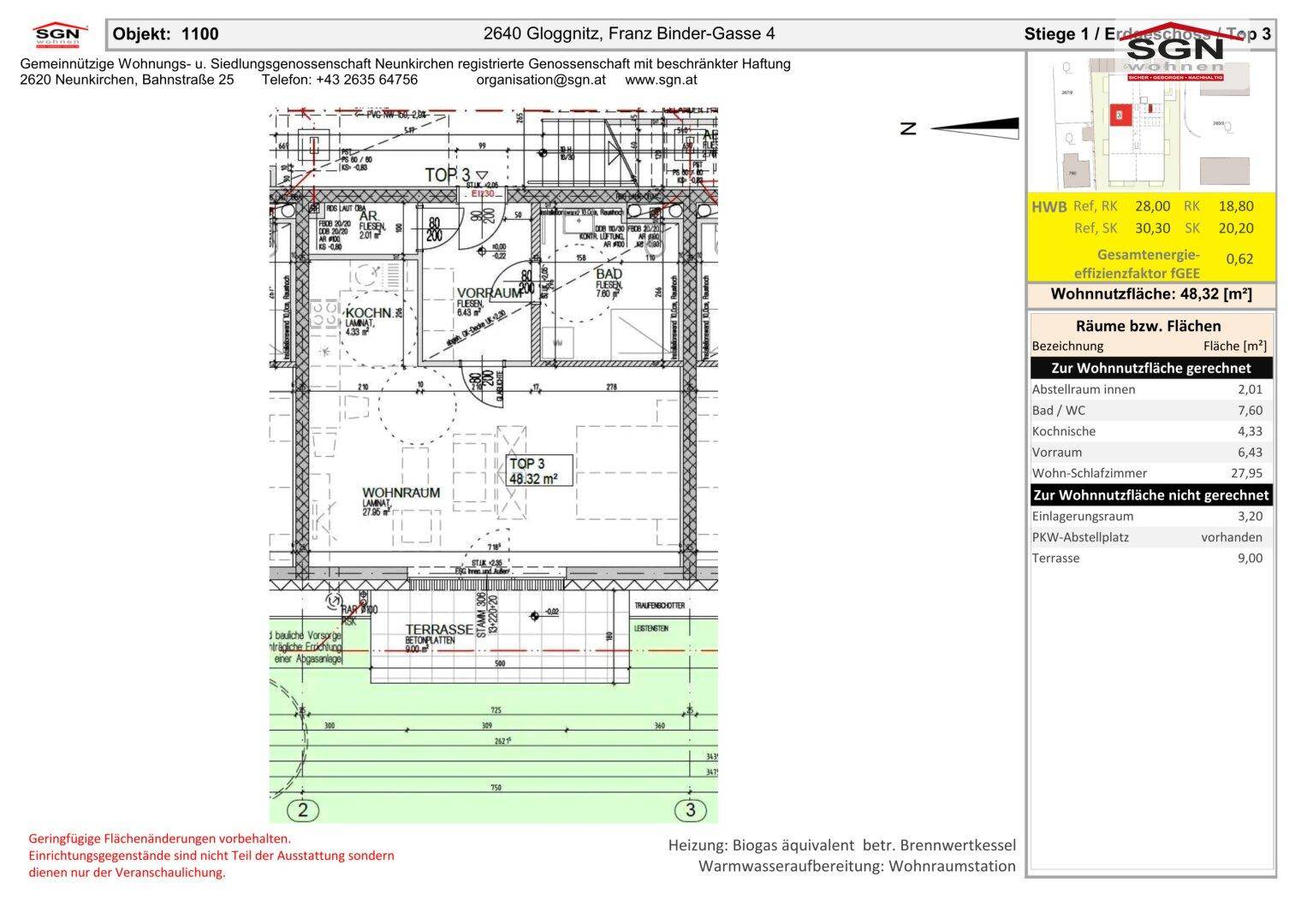
Task: Click the north arrow symbol labeled N
Action: 959,128
